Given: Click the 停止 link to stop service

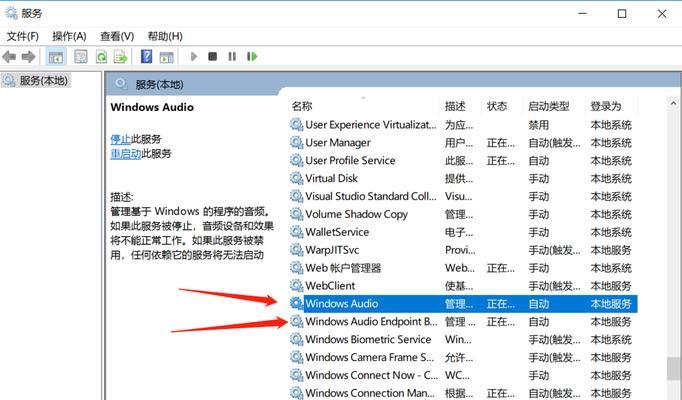Looking at the screenshot, I should [120, 139].
